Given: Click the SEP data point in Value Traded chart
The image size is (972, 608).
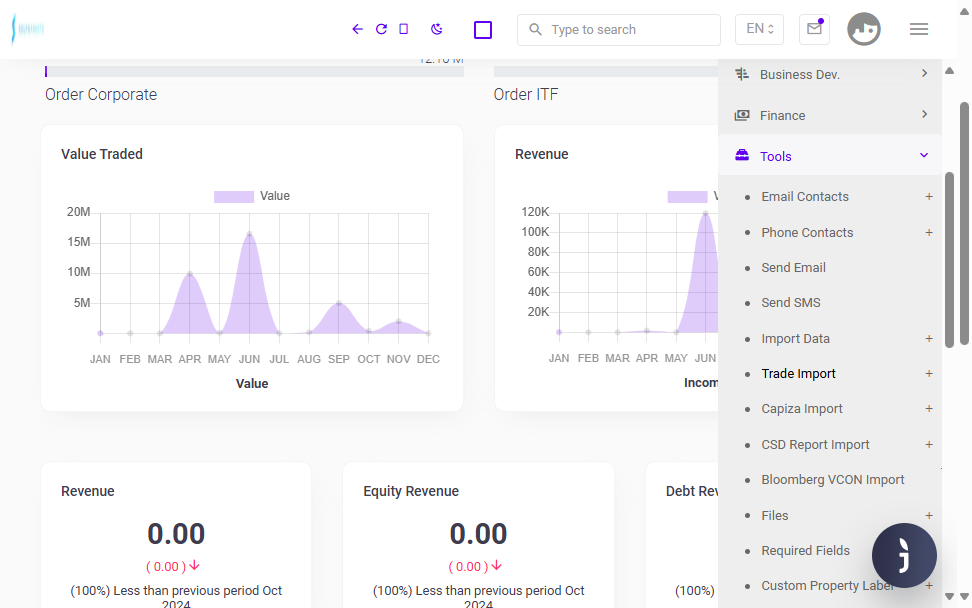Looking at the screenshot, I should (338, 303).
